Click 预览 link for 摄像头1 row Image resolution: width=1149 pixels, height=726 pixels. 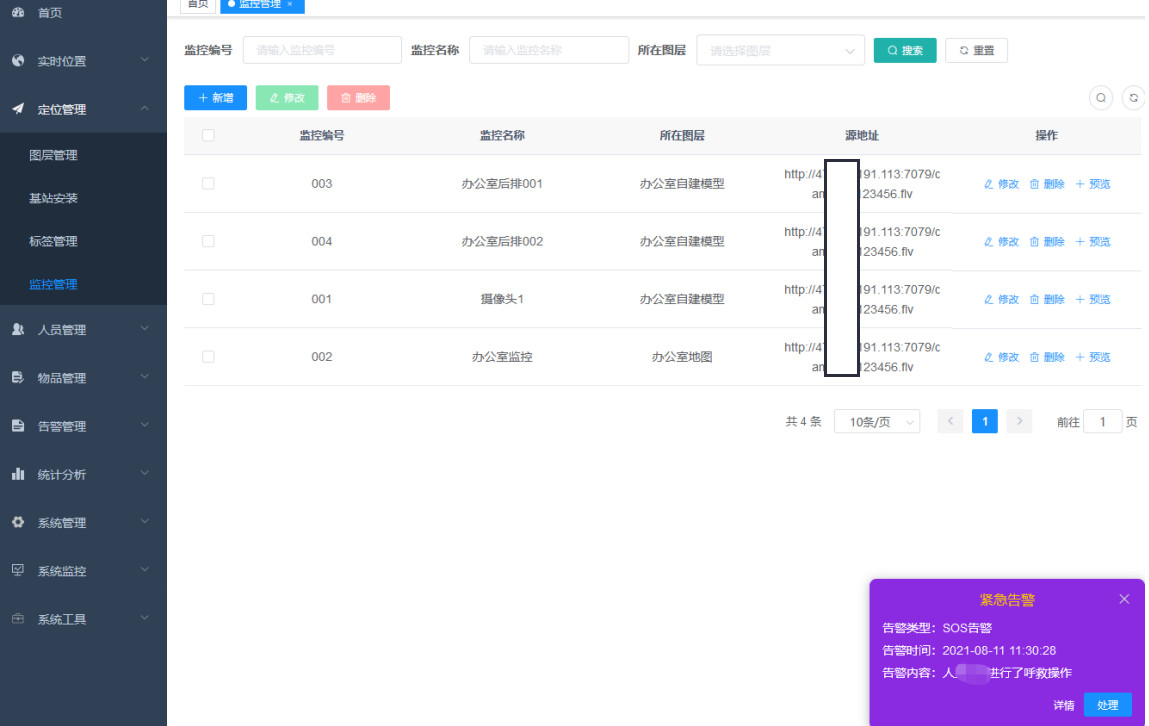(1092, 300)
